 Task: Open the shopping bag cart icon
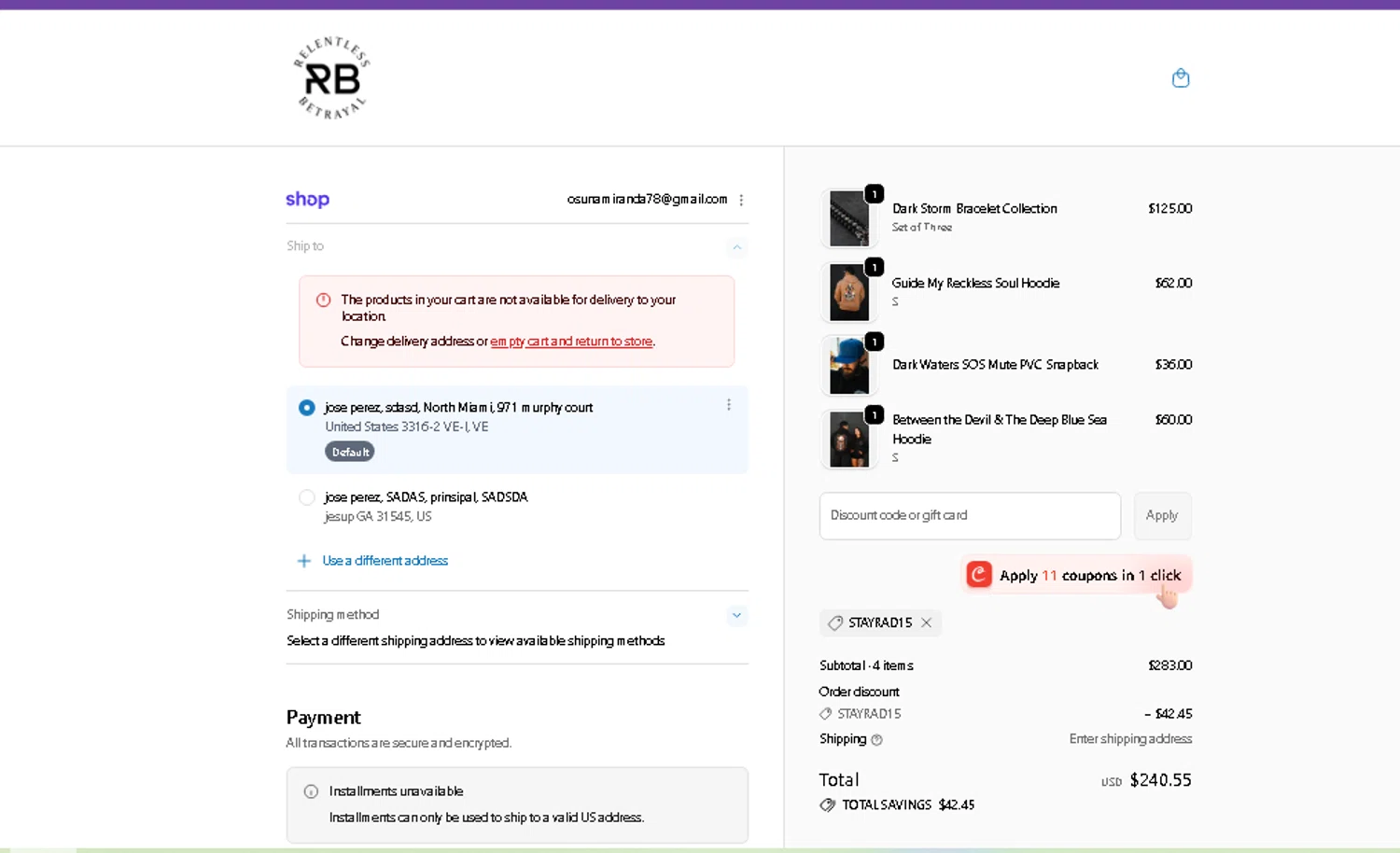pyautogui.click(x=1181, y=78)
